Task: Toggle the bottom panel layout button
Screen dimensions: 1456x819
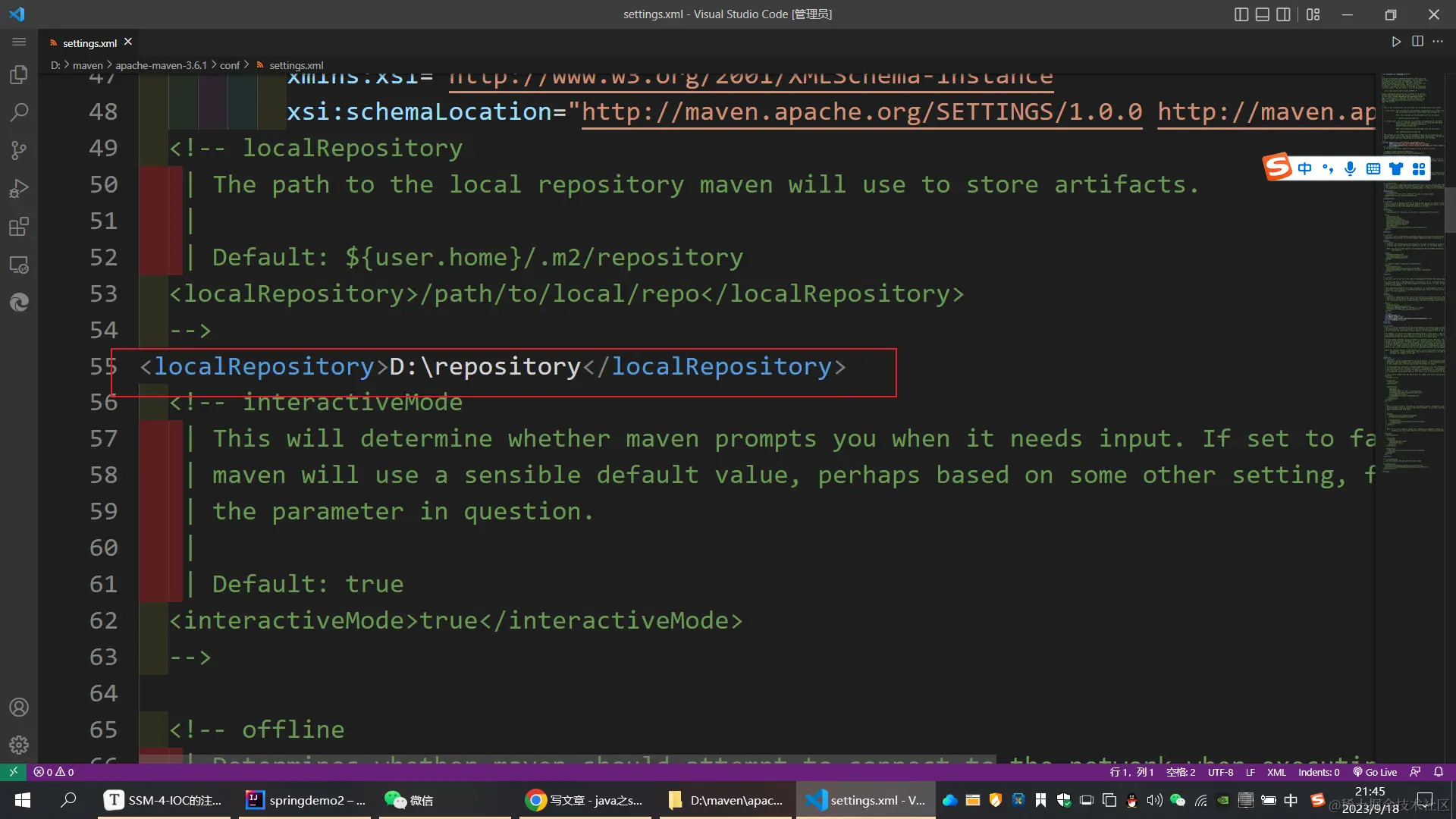Action: [1263, 14]
